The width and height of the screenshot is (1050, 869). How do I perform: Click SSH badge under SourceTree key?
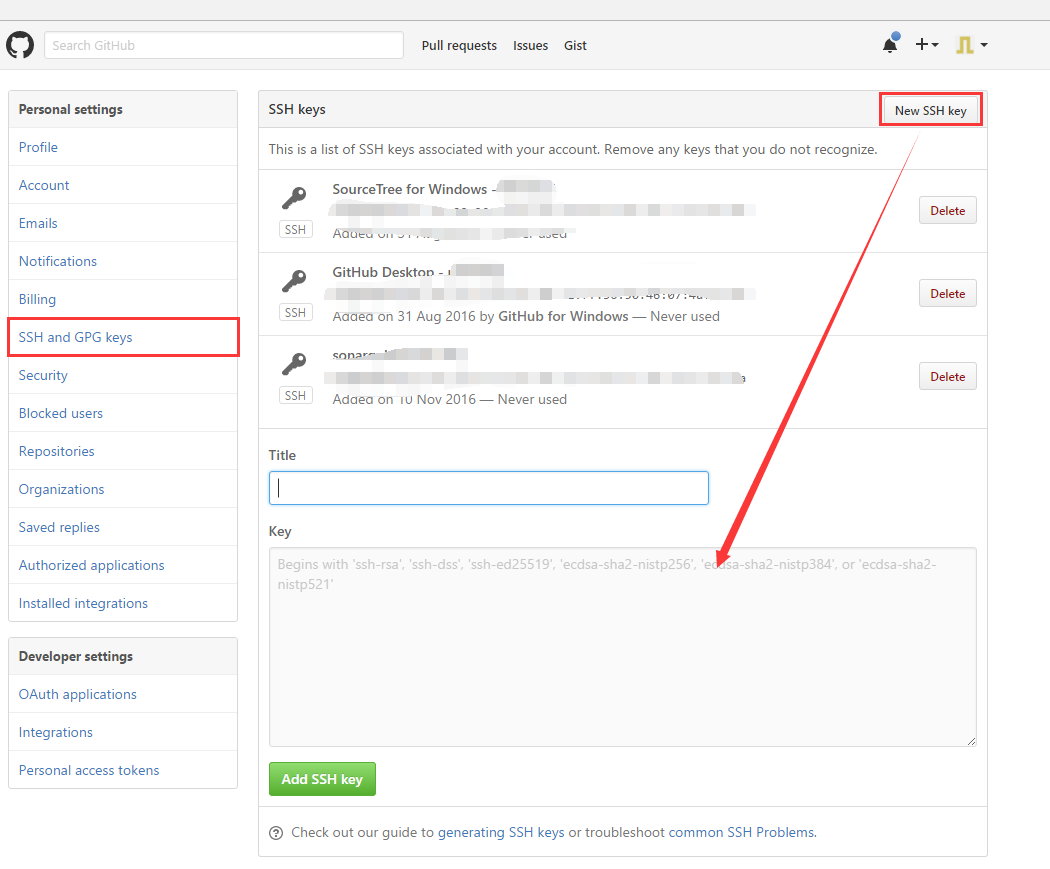coord(295,230)
